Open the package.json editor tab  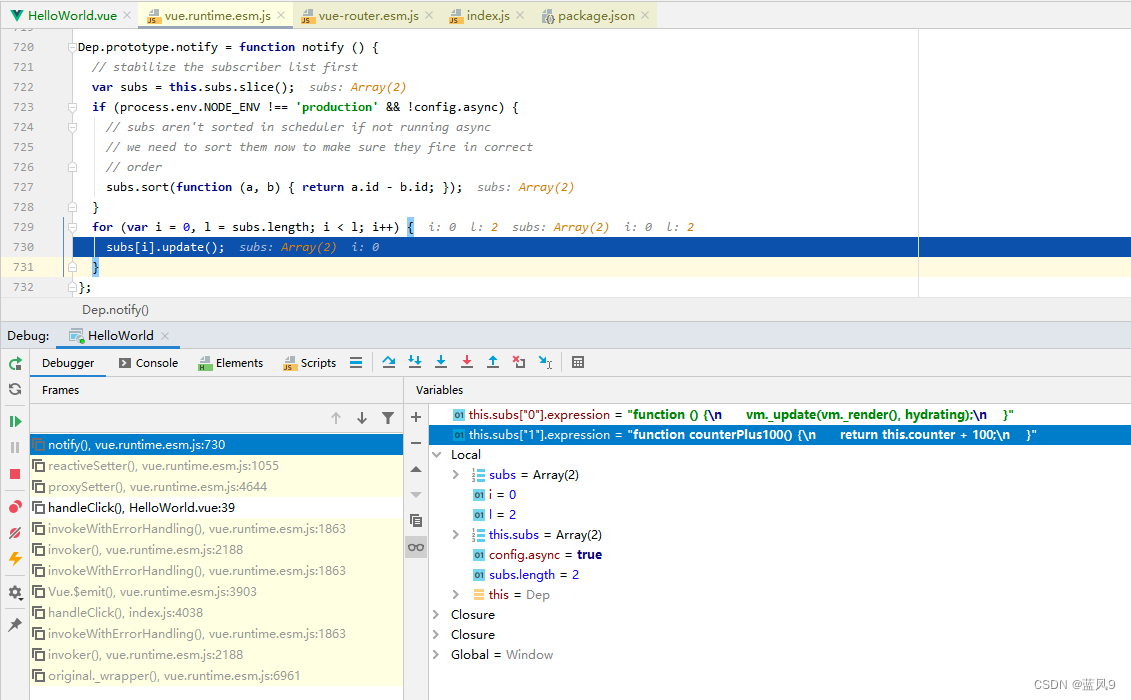click(595, 15)
